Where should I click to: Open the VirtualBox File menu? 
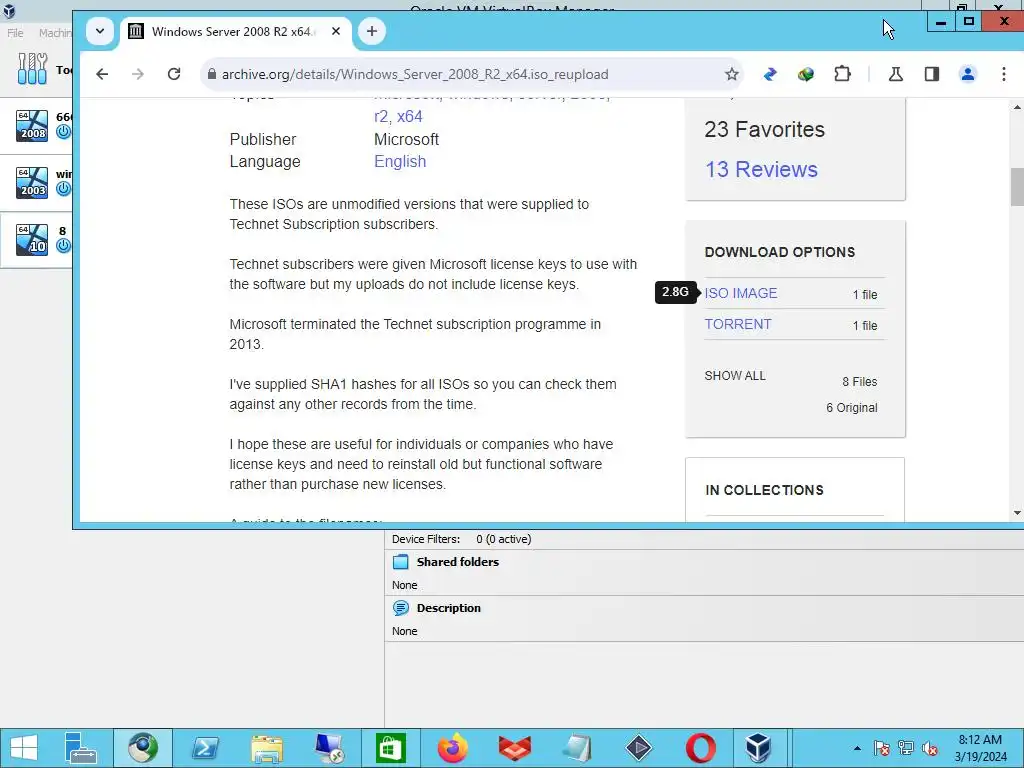coord(15,33)
